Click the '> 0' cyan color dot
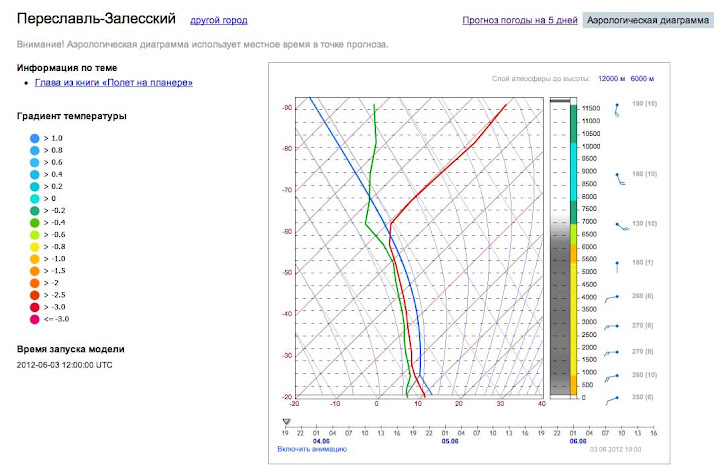The height and width of the screenshot is (471, 720). click(x=34, y=198)
